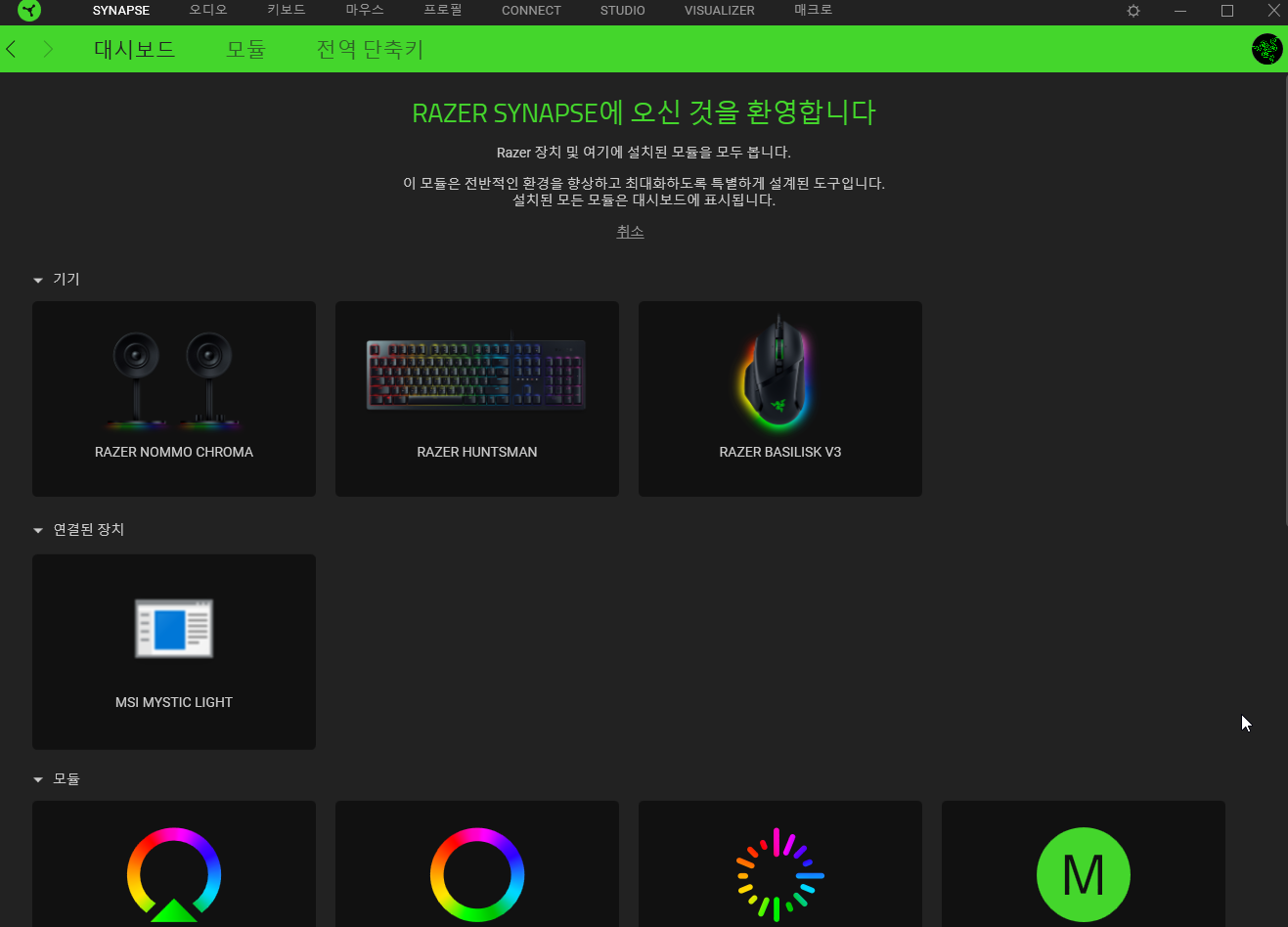Viewport: 1288px width, 927px height.
Task: Open the 모듈 sub-tab
Action: 246,49
